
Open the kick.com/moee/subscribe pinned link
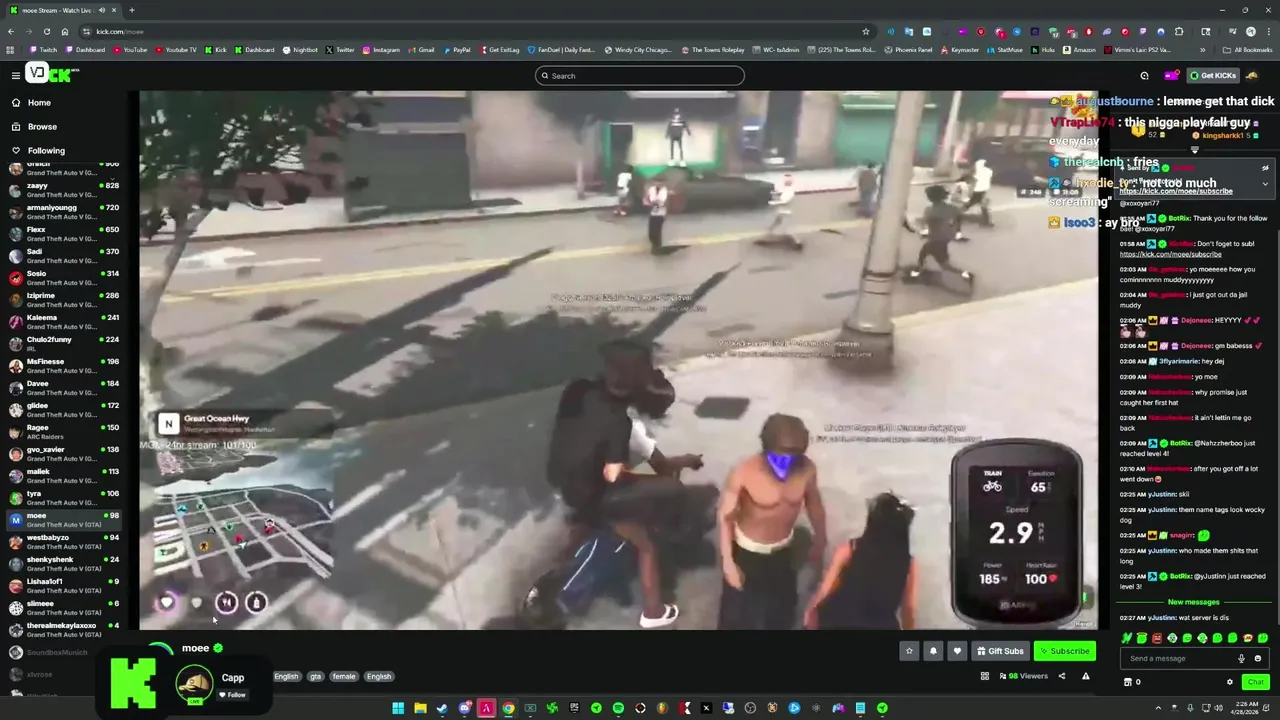point(1176,191)
